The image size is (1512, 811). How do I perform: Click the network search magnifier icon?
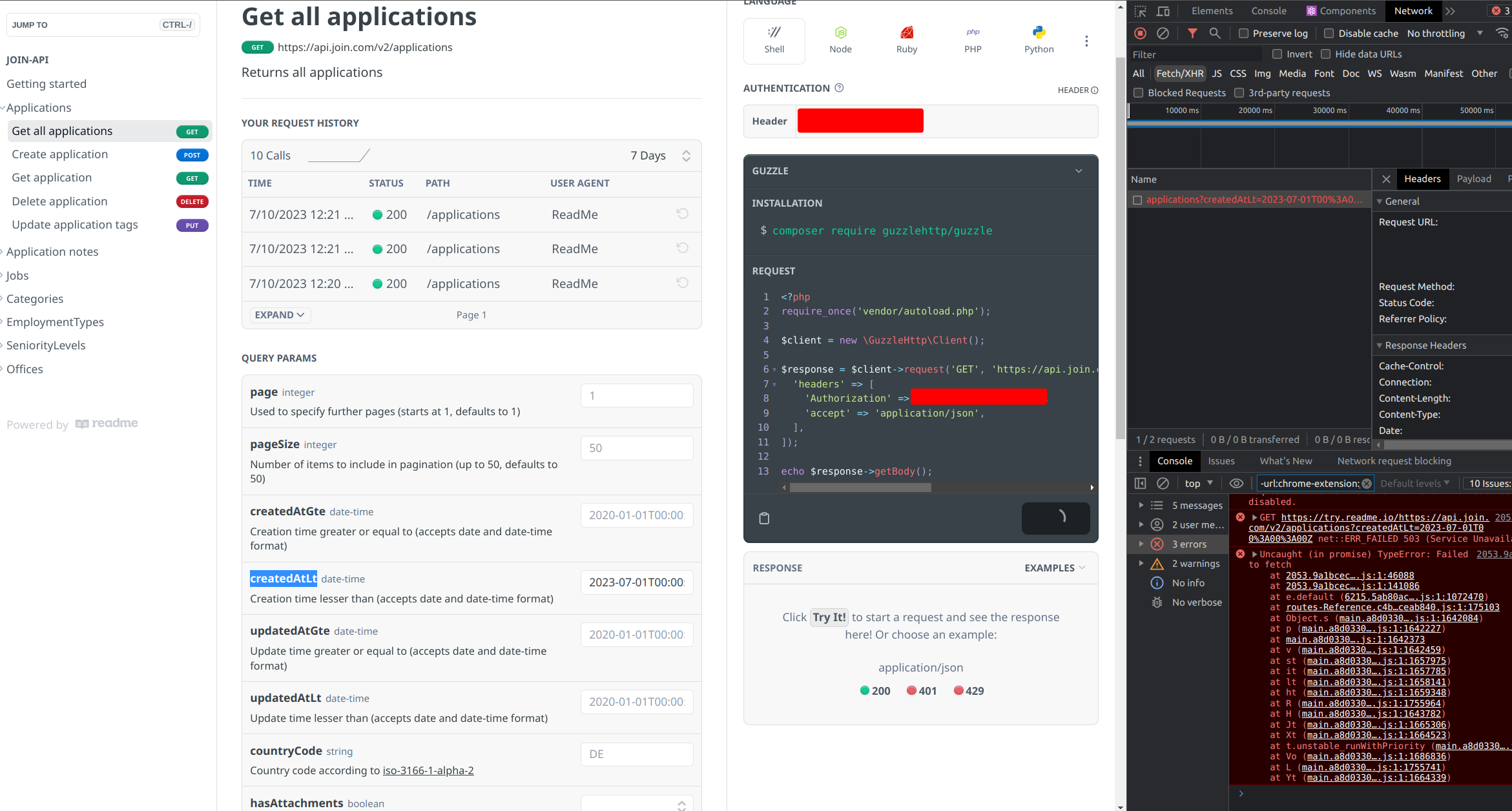pos(1215,33)
